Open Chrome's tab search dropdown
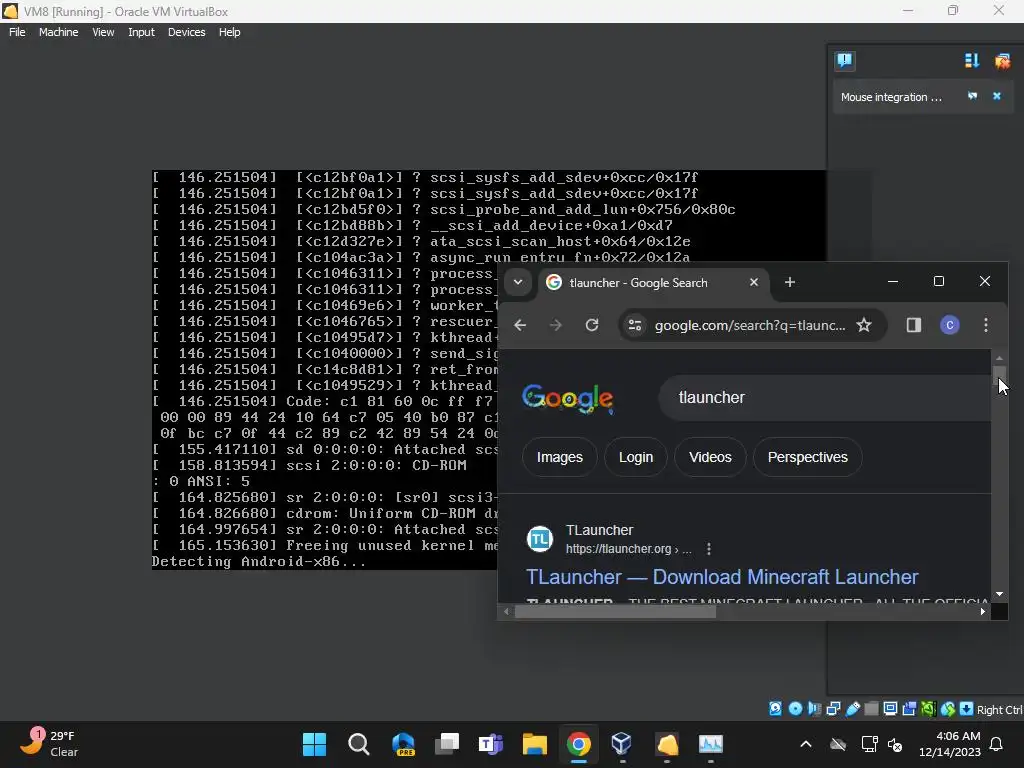 click(517, 282)
